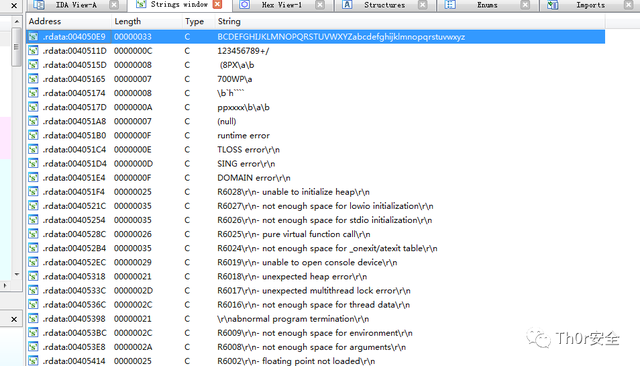Click string icon of row .rdata:0040528C
Image resolution: width=640 pixels, height=366 pixels.
(33, 234)
